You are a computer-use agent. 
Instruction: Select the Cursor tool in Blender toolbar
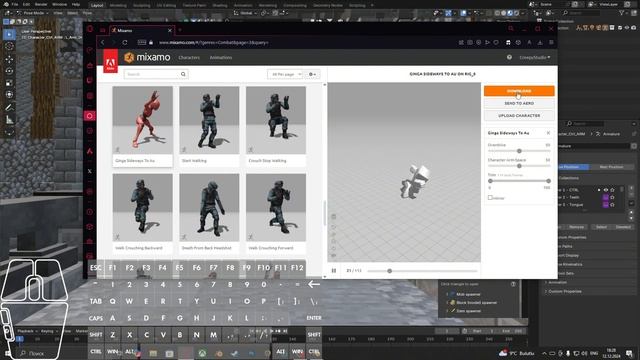click(x=9, y=46)
